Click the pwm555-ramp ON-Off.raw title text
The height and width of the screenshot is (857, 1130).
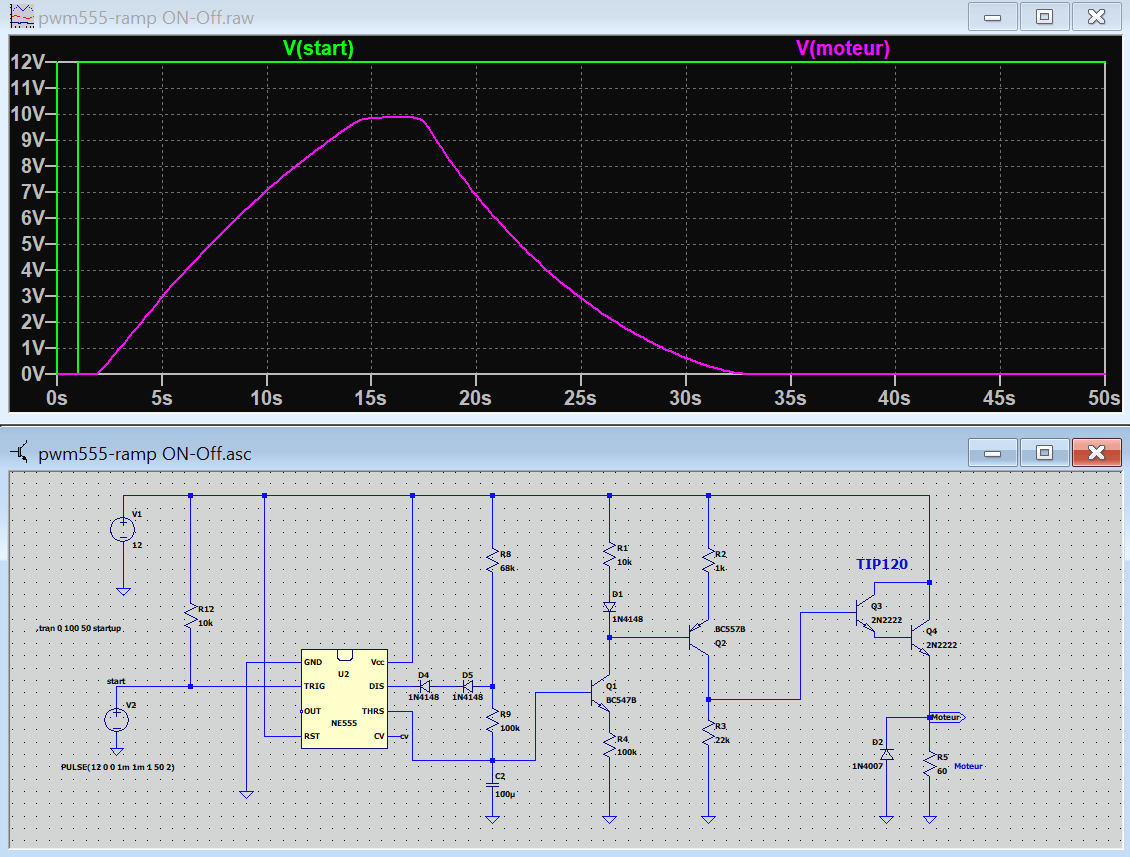click(146, 17)
